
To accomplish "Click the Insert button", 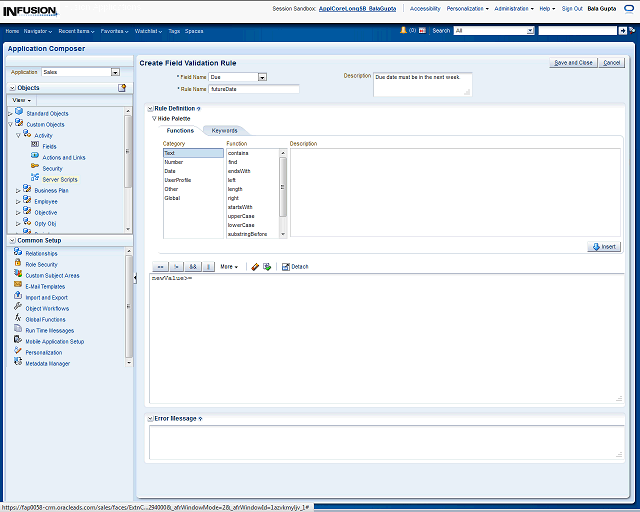I will pos(604,246).
